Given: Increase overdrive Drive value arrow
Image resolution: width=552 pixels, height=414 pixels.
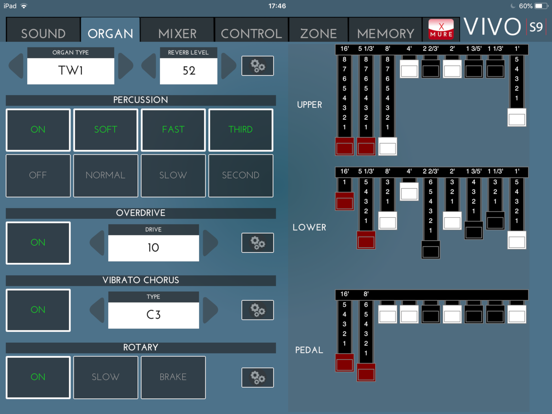Looking at the screenshot, I should pos(211,243).
